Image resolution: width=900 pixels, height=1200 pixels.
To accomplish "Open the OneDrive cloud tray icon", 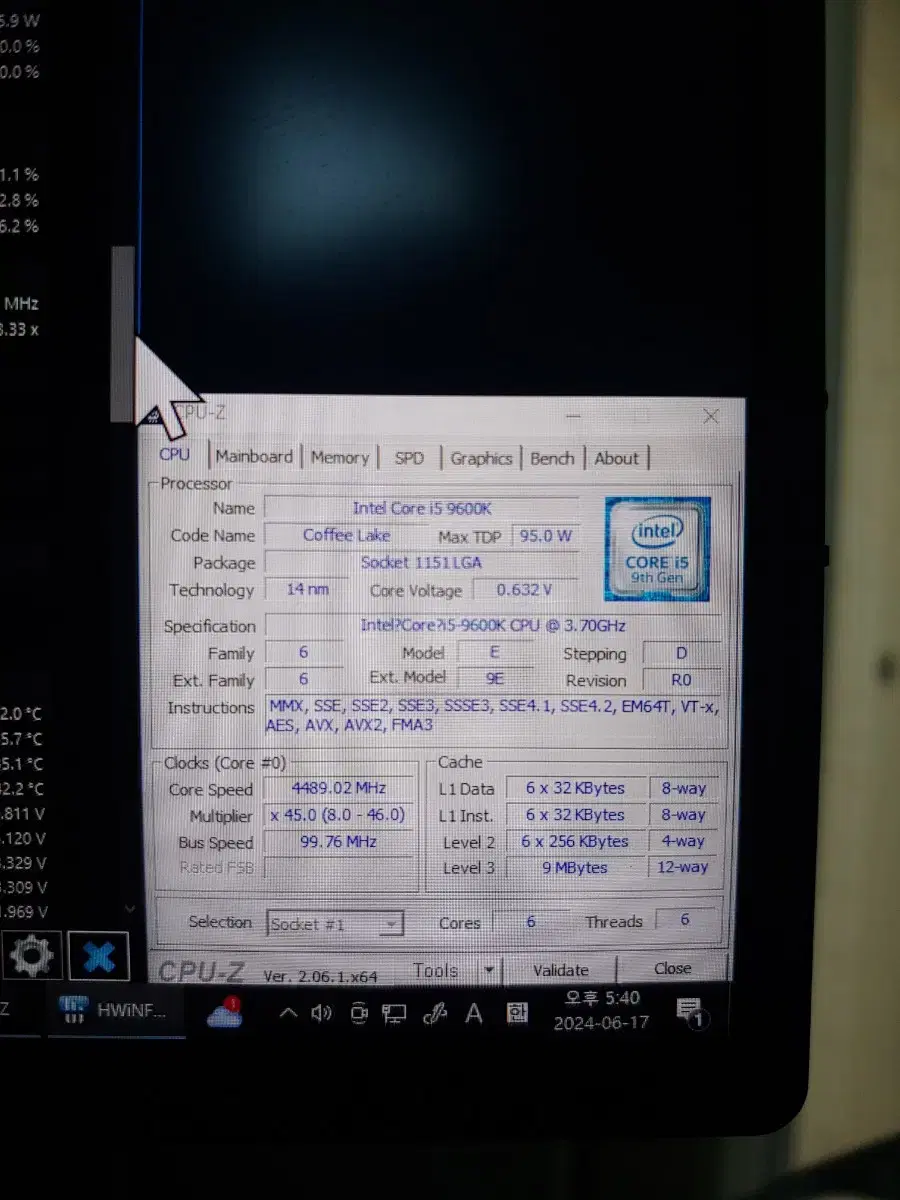I will pyautogui.click(x=226, y=1013).
